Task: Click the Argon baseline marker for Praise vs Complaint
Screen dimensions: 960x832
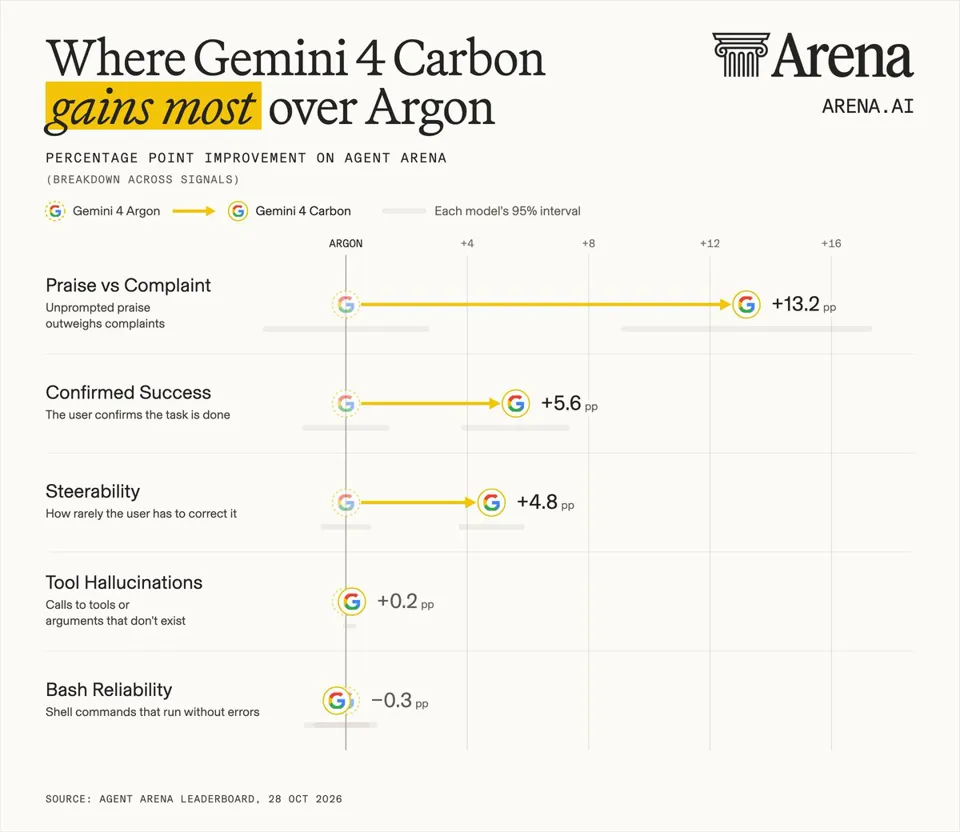Action: [346, 304]
